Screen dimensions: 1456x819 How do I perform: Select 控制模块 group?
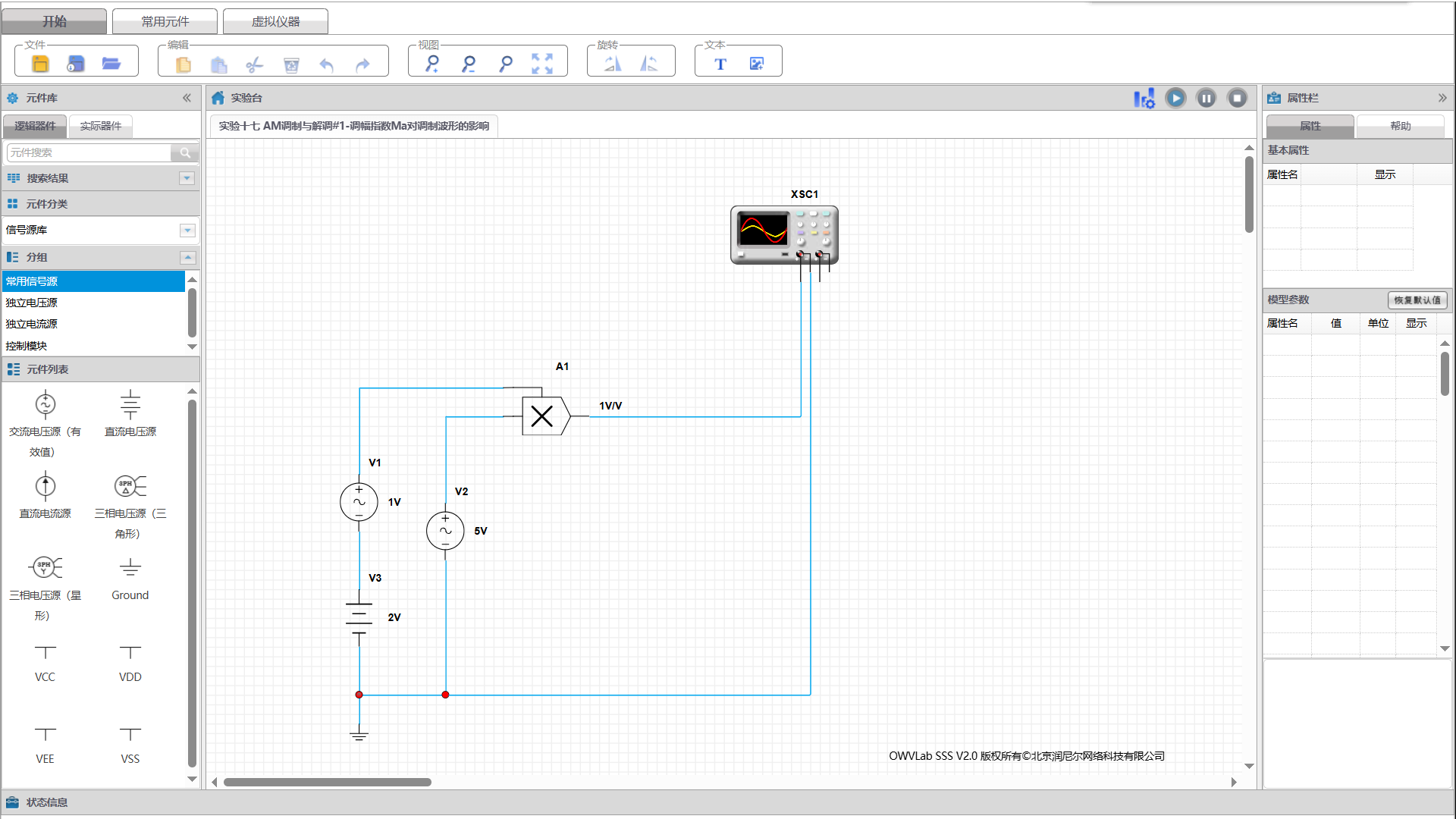click(94, 346)
